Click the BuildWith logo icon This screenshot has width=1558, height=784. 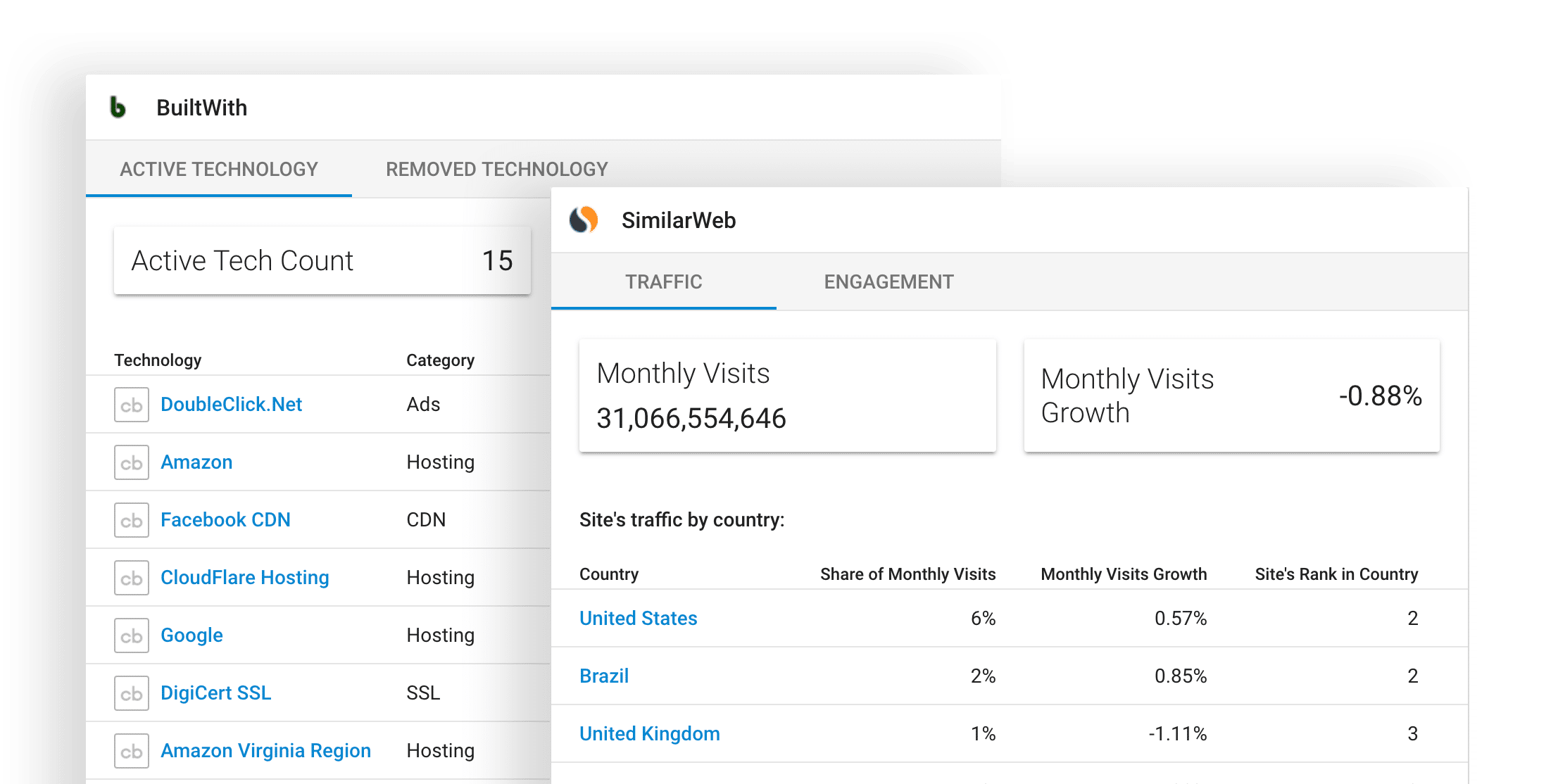pyautogui.click(x=118, y=108)
